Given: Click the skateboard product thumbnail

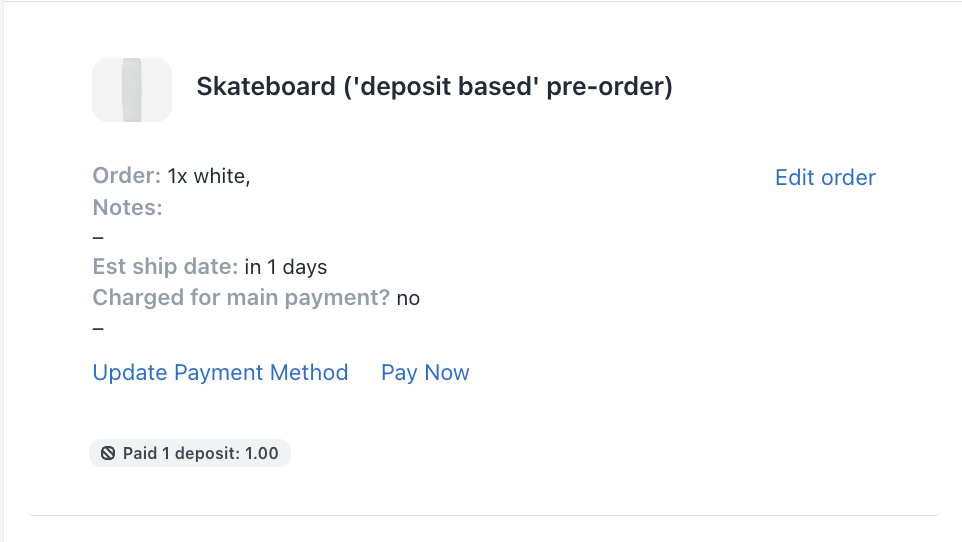Looking at the screenshot, I should pyautogui.click(x=131, y=90).
